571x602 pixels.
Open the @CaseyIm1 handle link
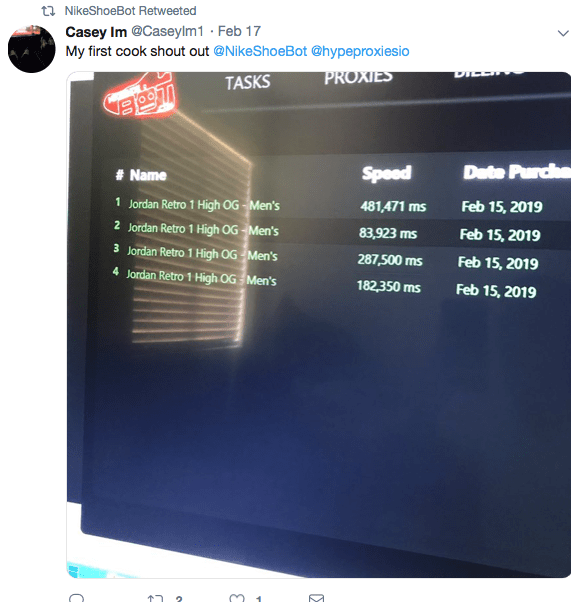(167, 31)
